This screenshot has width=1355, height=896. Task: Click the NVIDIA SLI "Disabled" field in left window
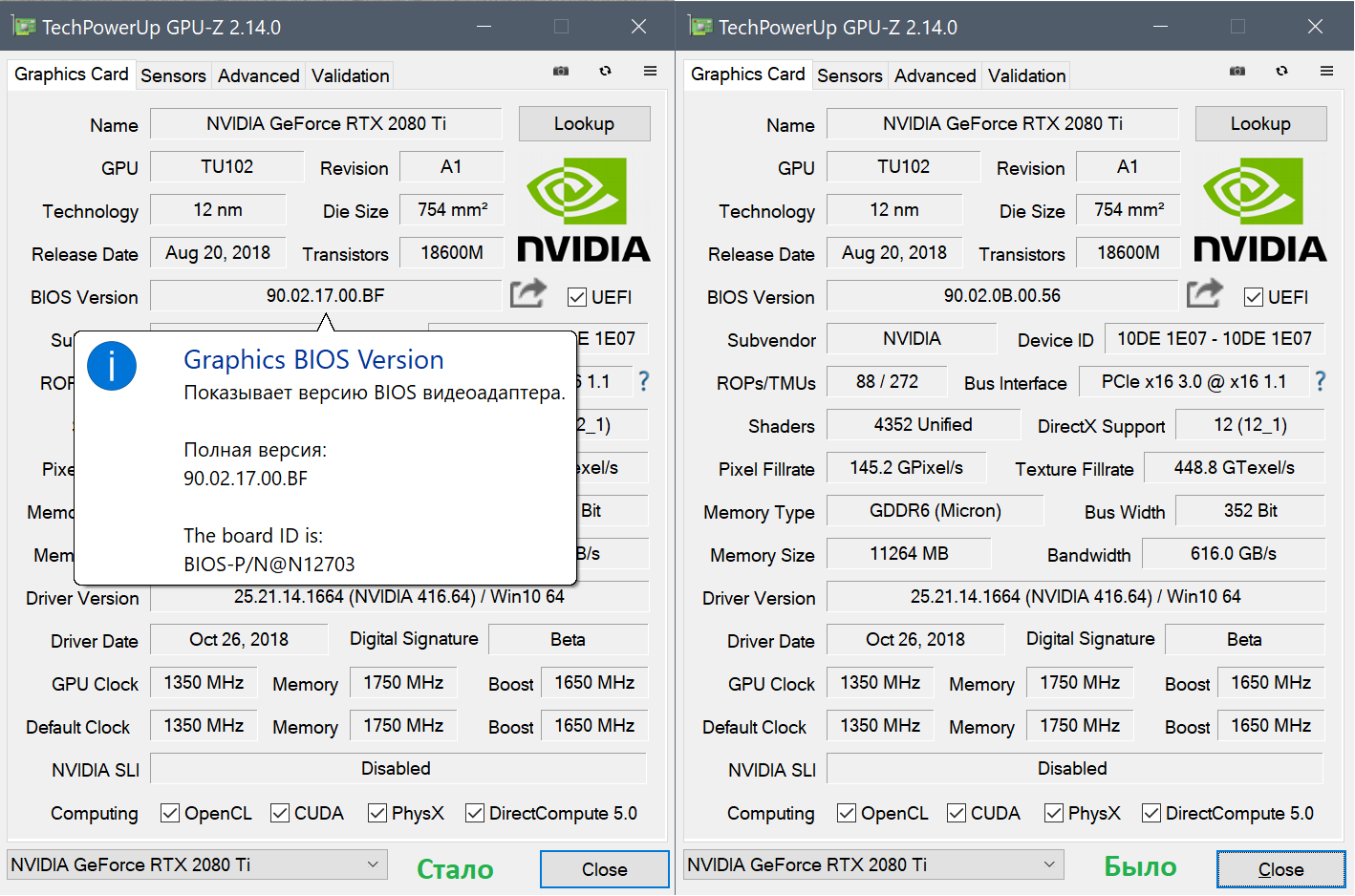398,768
